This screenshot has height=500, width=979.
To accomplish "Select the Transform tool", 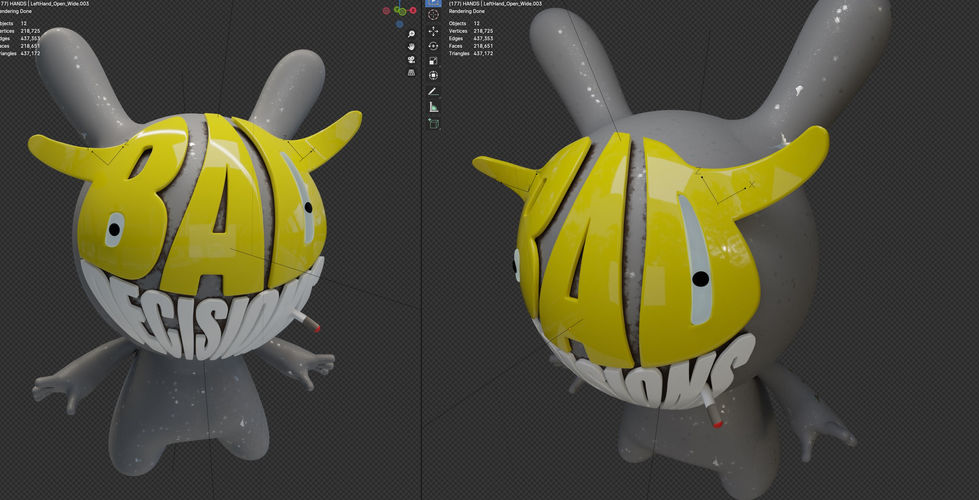I will [x=433, y=76].
